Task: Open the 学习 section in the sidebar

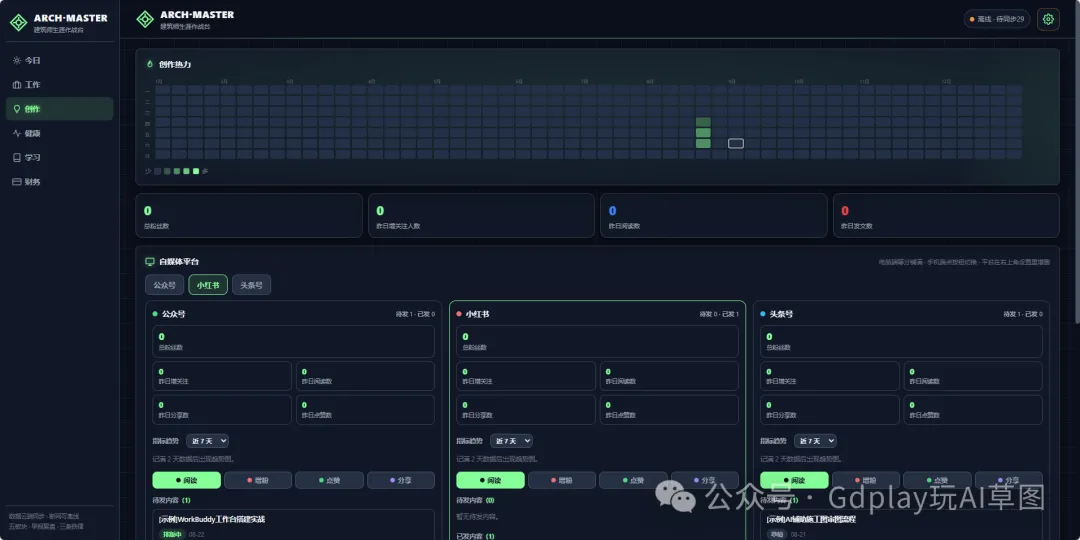Action: click(x=59, y=157)
